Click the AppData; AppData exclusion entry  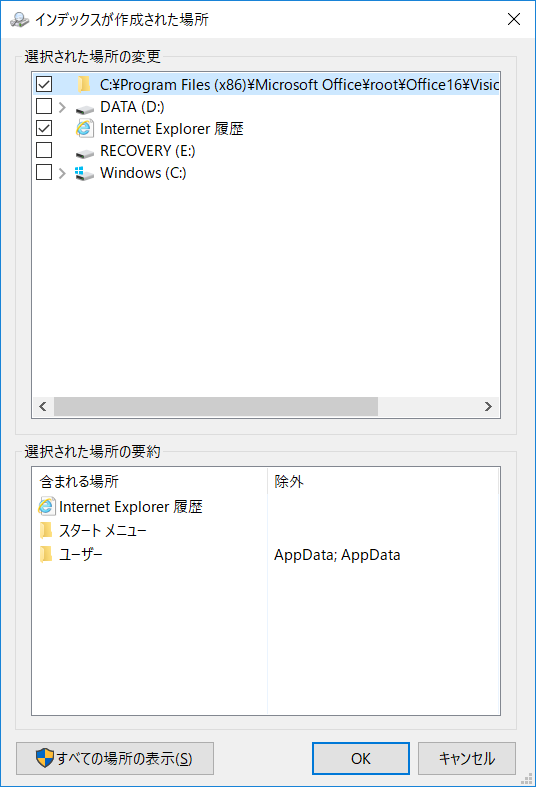(x=337, y=555)
